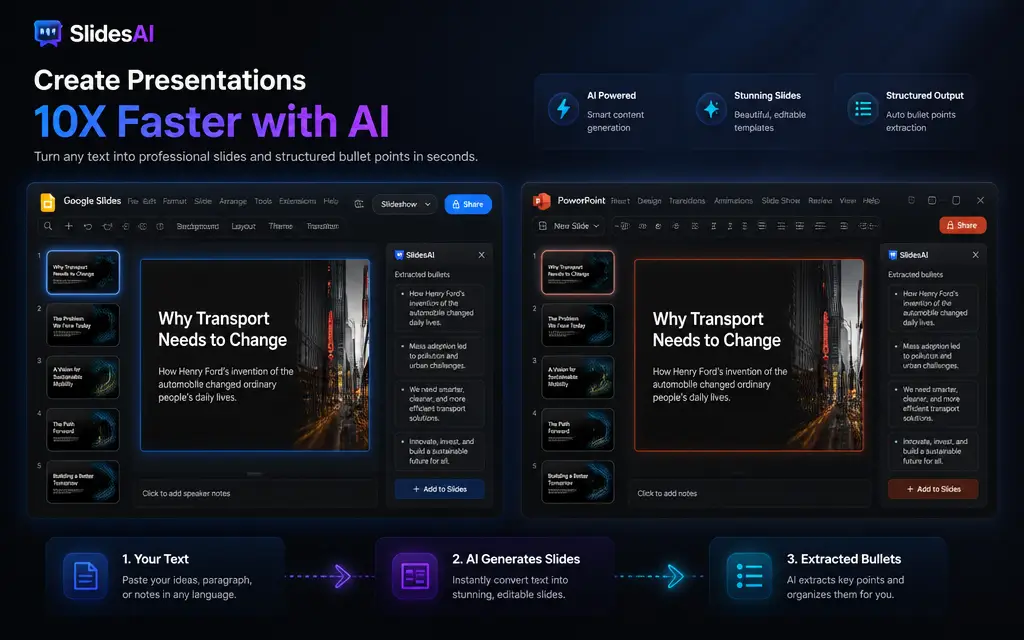Click the Stunning Slides sparkle icon
The width and height of the screenshot is (1024, 640).
click(x=711, y=108)
